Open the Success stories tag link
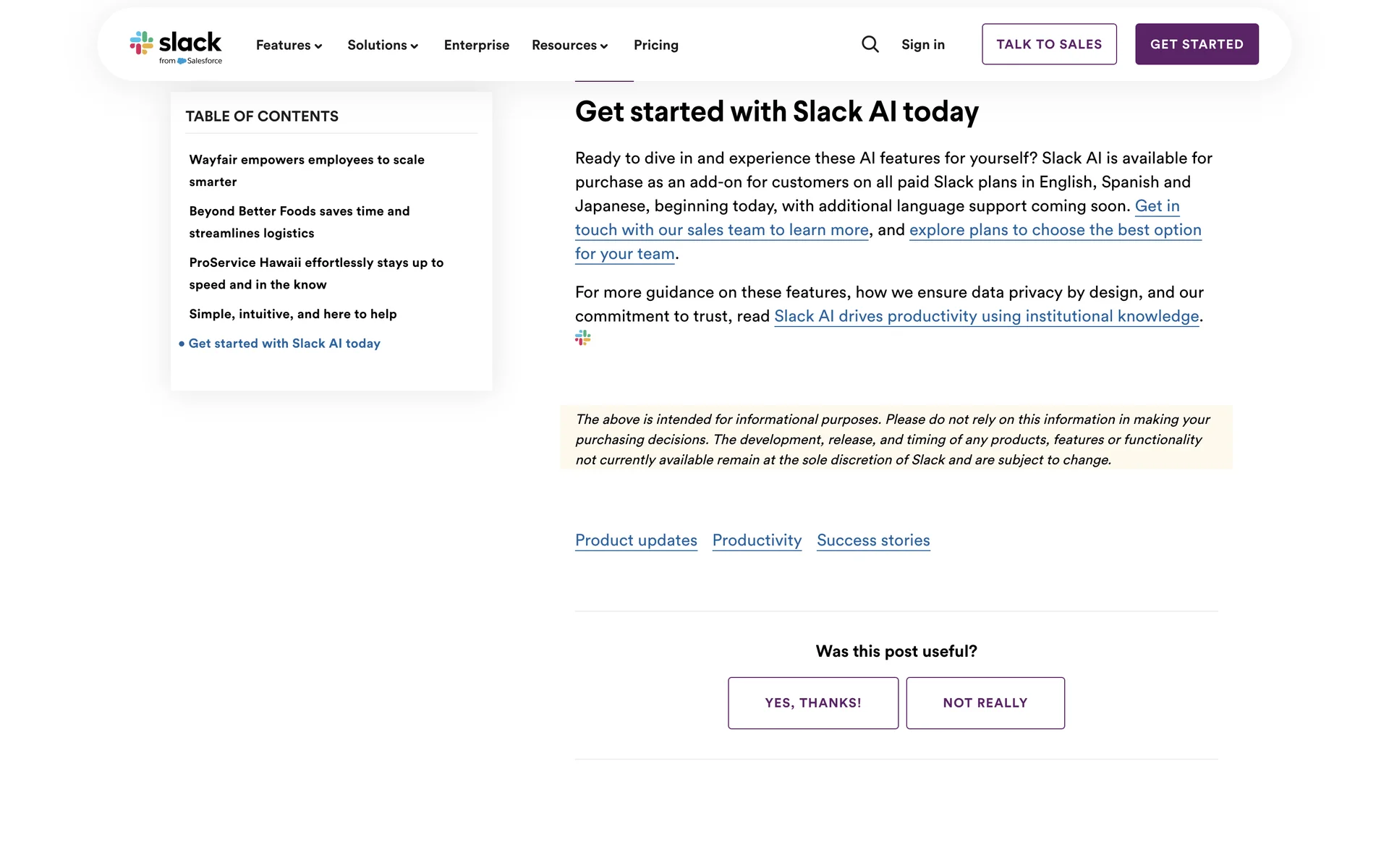The image size is (1389, 868). tap(873, 540)
